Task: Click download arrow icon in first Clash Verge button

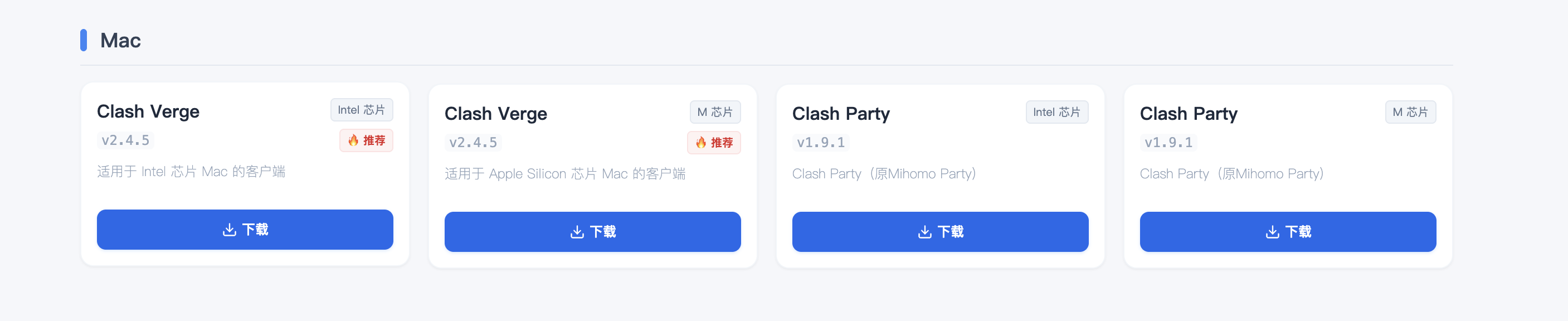Action: coord(230,230)
